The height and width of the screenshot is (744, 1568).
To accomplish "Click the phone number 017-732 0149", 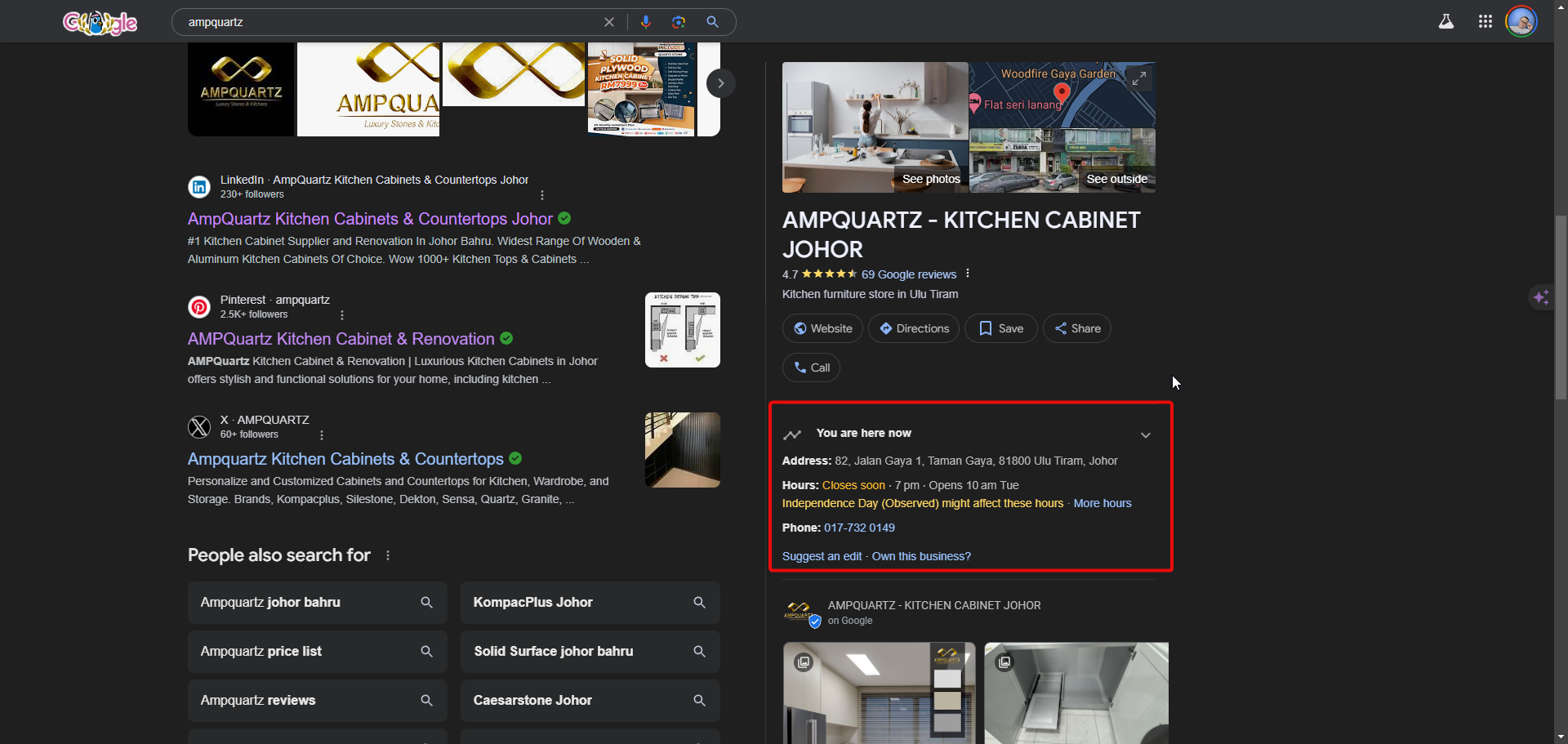I will click(859, 528).
